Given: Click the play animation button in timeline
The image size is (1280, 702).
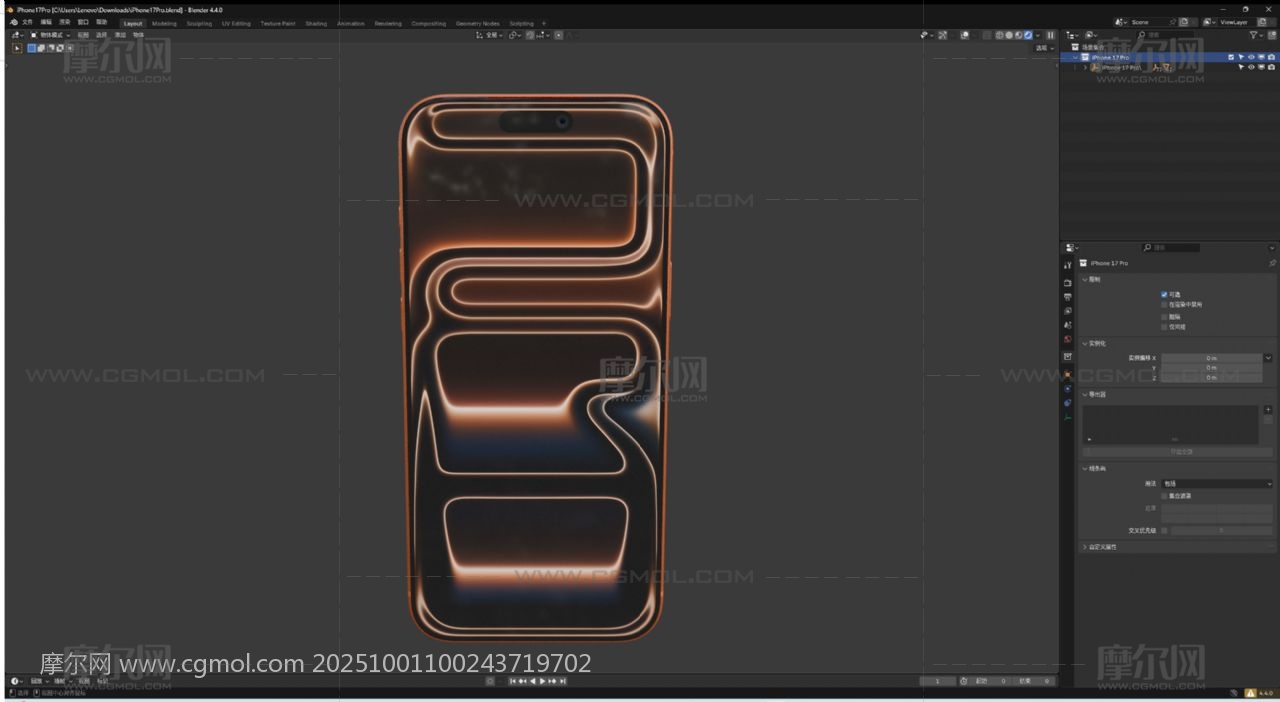Looking at the screenshot, I should 542,681.
